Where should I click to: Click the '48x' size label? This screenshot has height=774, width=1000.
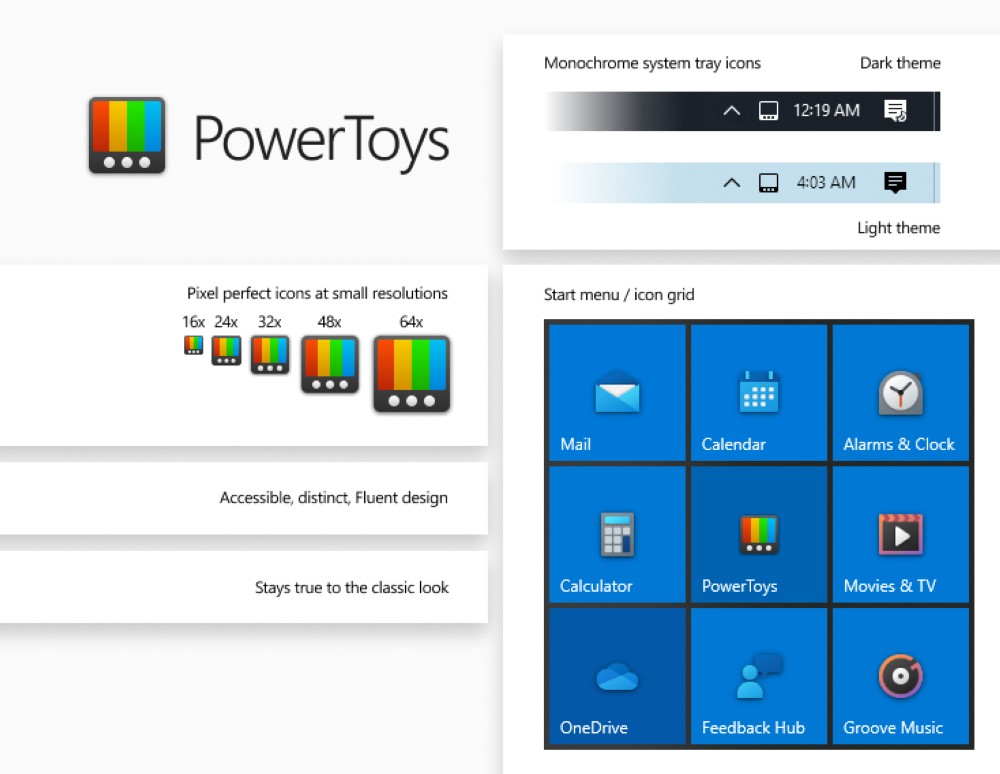pyautogui.click(x=329, y=321)
